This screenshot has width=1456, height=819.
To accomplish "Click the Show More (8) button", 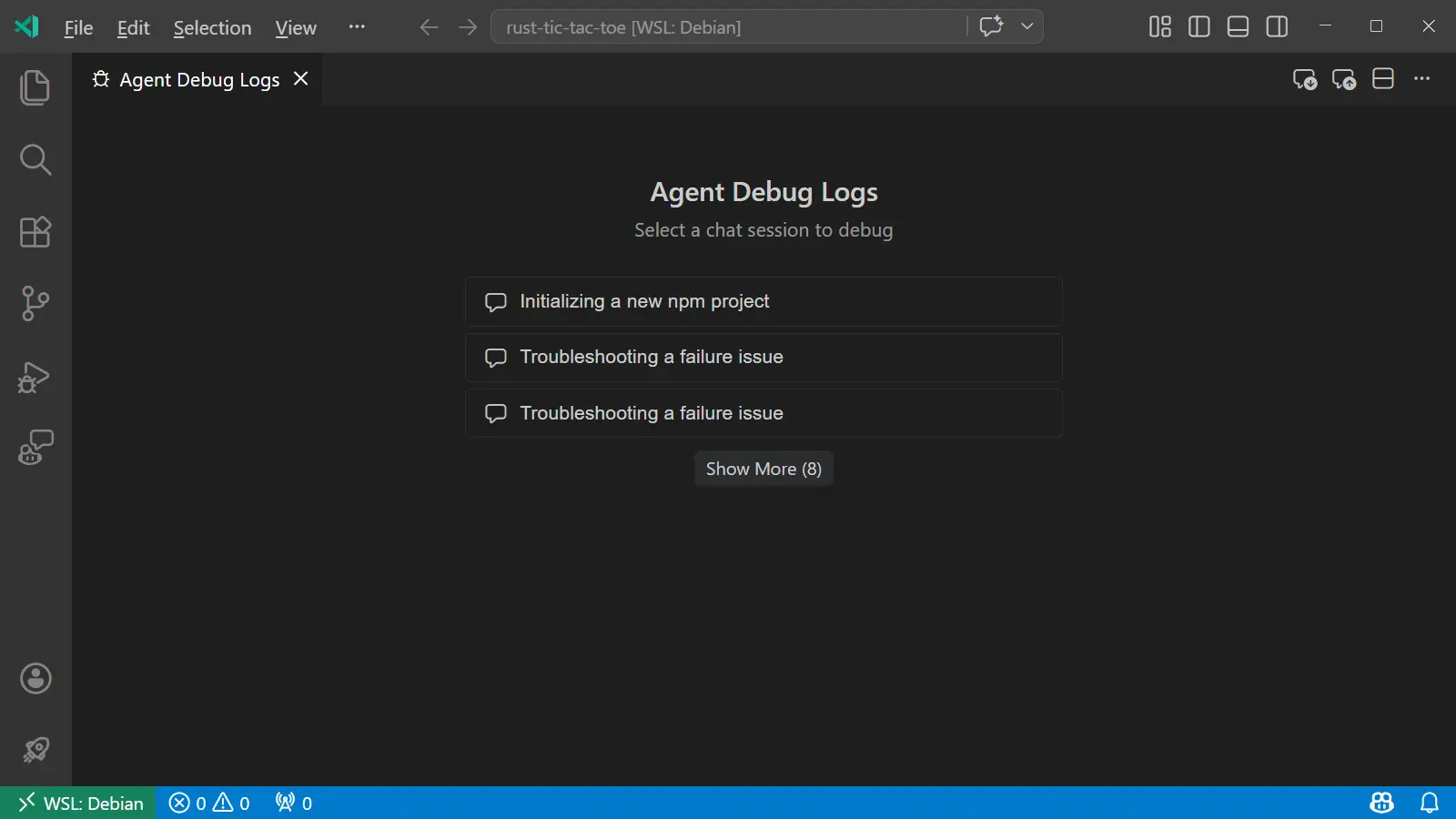I will point(763,468).
